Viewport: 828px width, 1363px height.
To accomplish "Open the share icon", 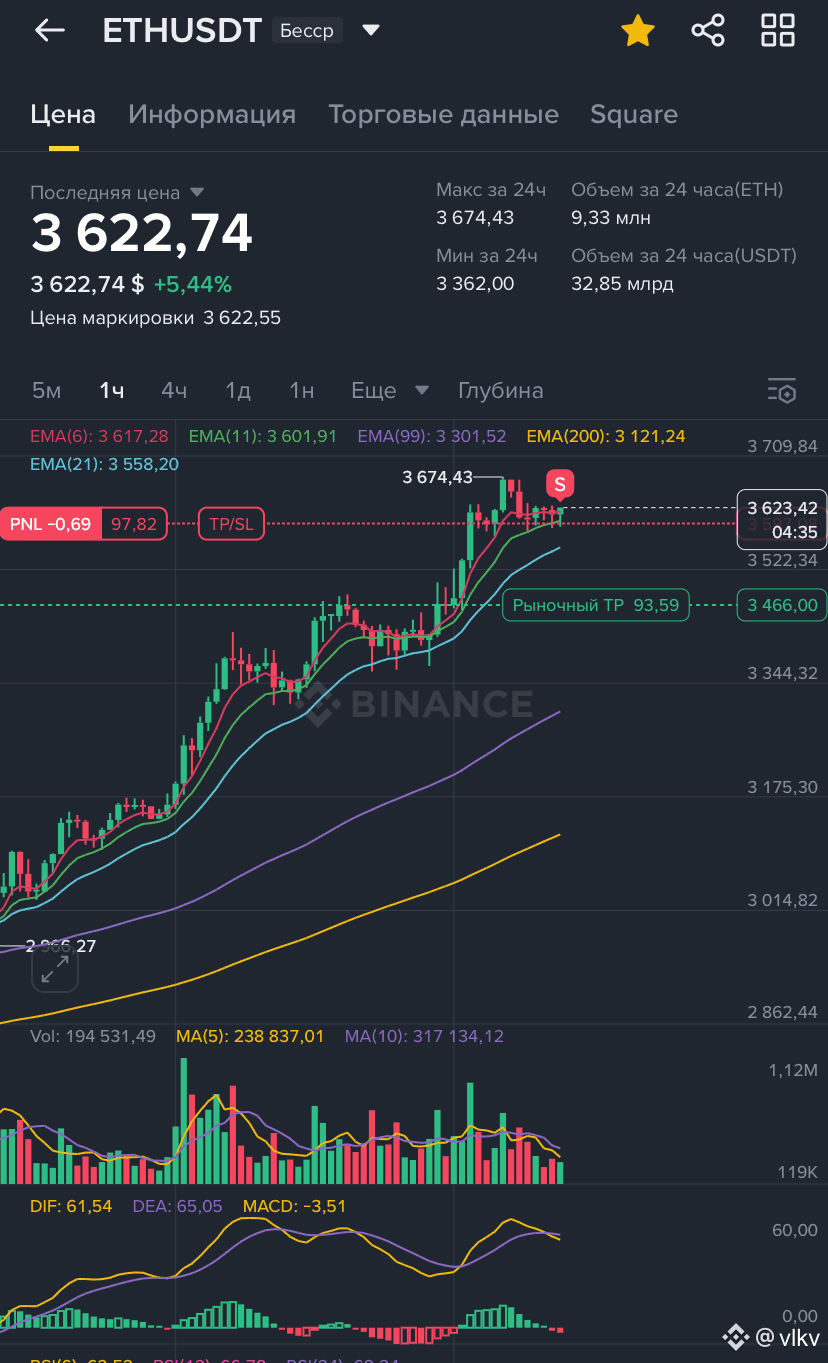I will (x=708, y=31).
